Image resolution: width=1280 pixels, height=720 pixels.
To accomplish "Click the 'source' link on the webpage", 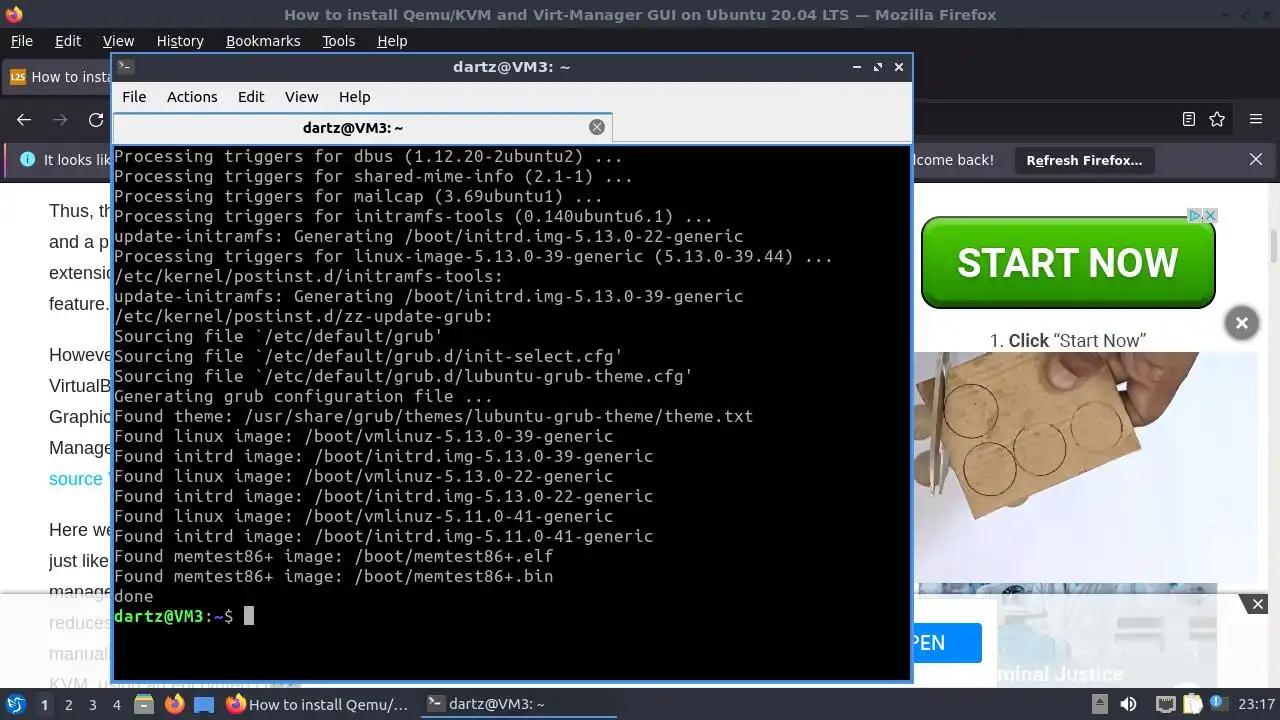I will [76, 479].
